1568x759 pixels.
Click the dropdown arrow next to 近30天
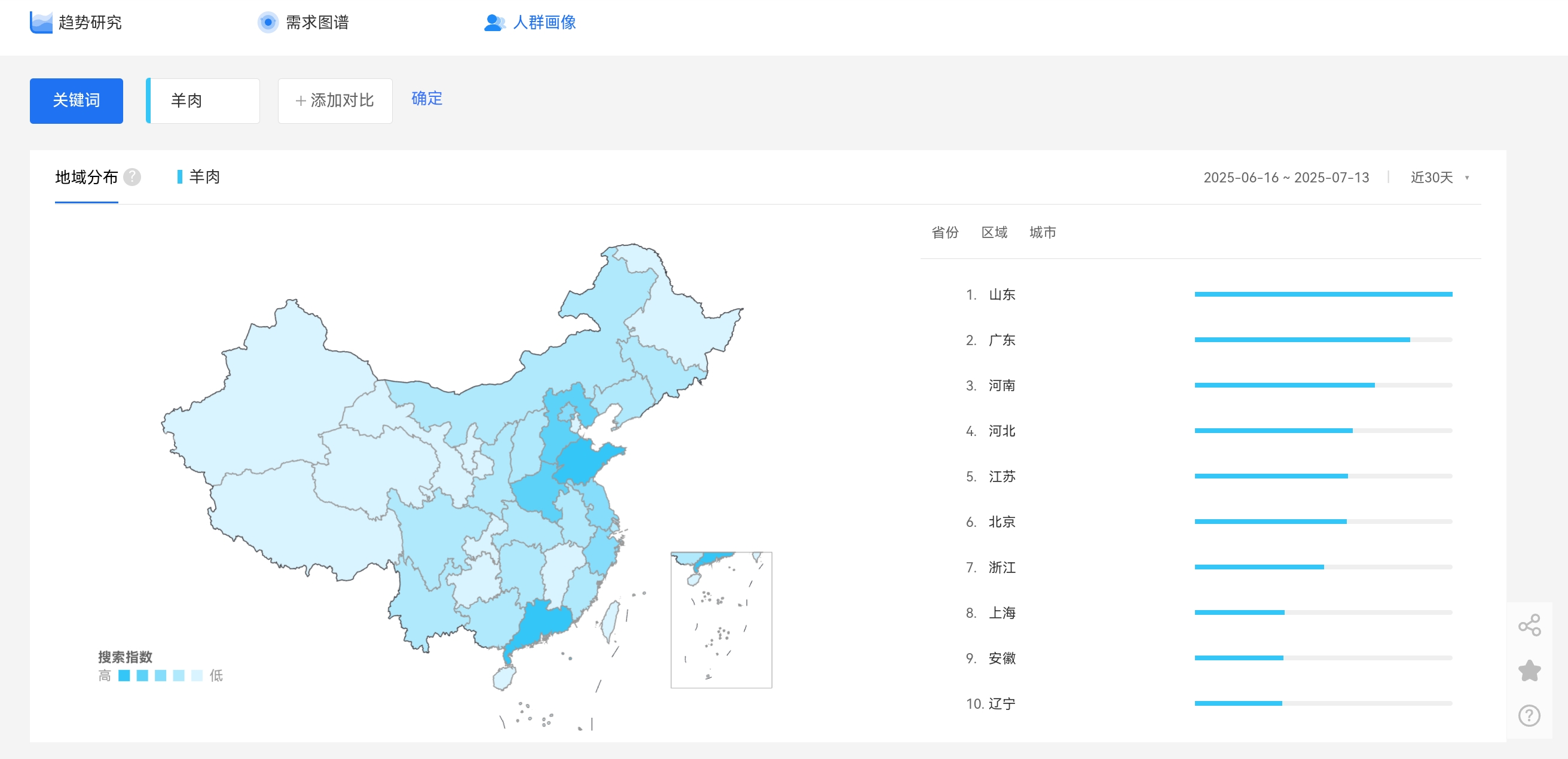point(1467,178)
